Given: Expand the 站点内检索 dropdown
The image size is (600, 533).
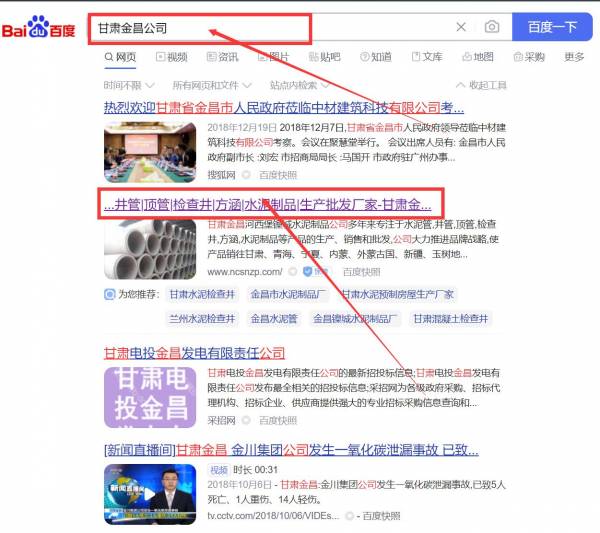Looking at the screenshot, I should point(298,86).
